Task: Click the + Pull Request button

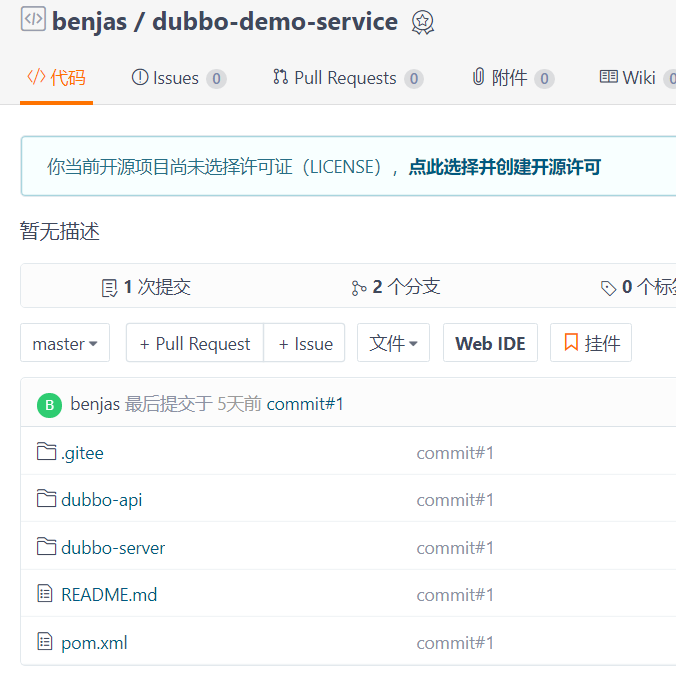Action: [x=195, y=343]
